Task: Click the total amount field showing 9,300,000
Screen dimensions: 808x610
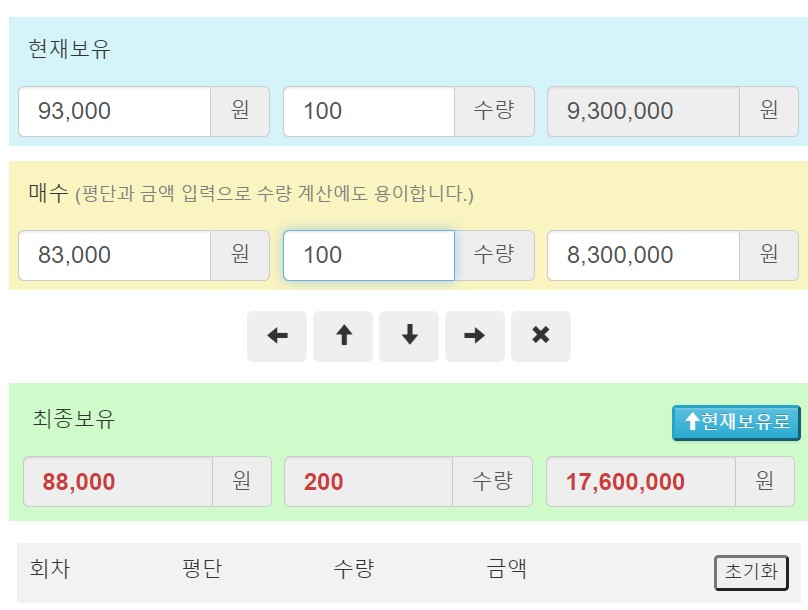Action: pos(640,111)
